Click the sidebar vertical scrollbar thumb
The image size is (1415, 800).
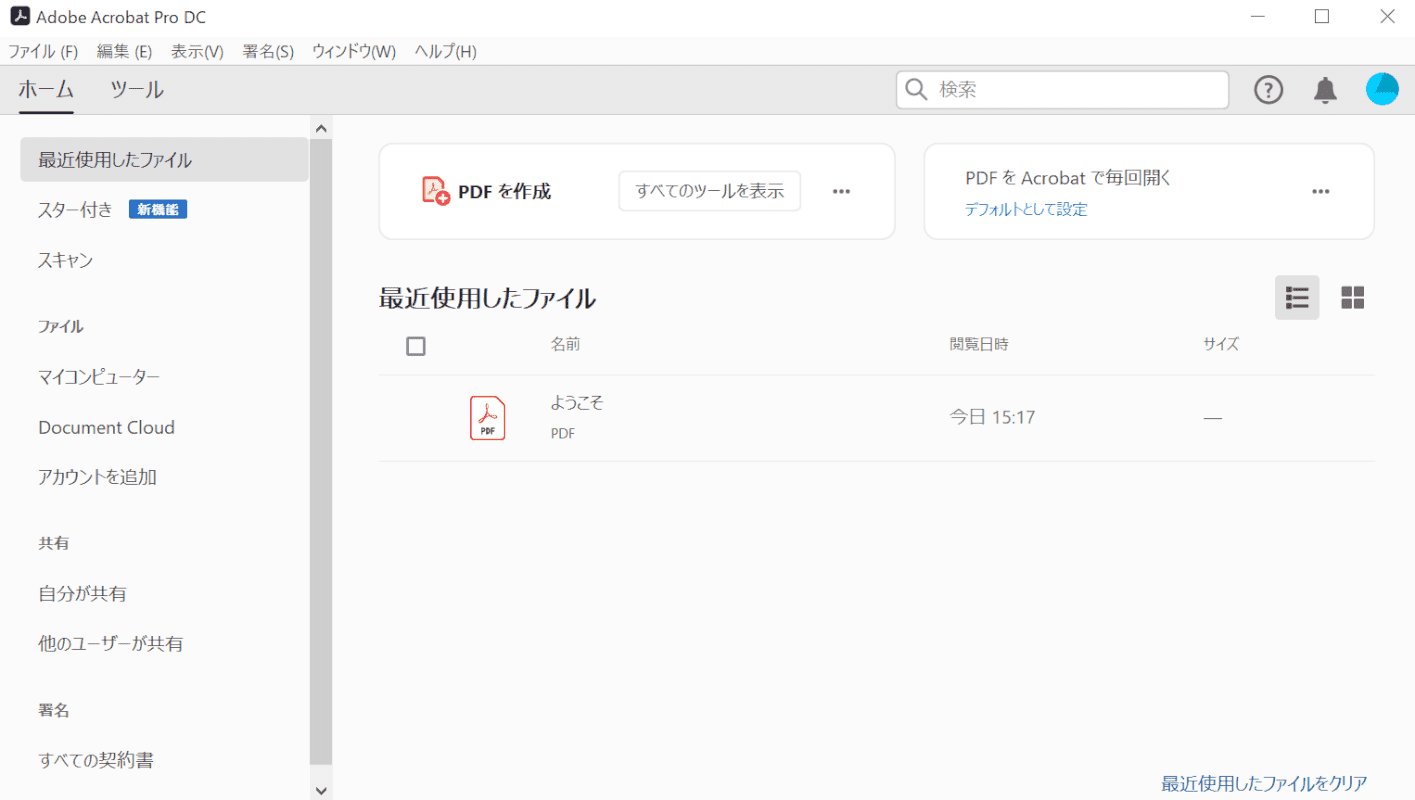[x=321, y=452]
